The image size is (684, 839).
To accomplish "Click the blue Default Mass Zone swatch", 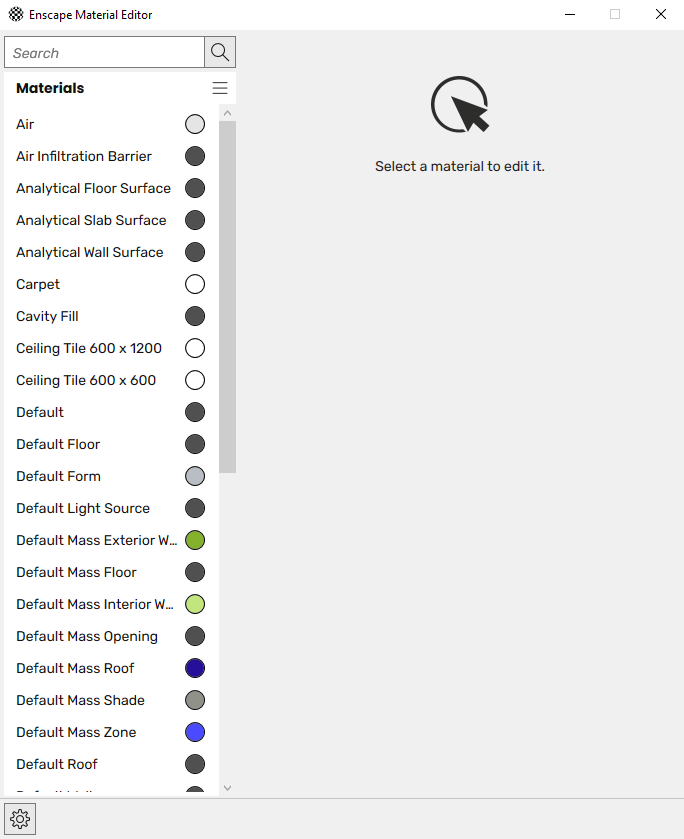I will pyautogui.click(x=195, y=732).
